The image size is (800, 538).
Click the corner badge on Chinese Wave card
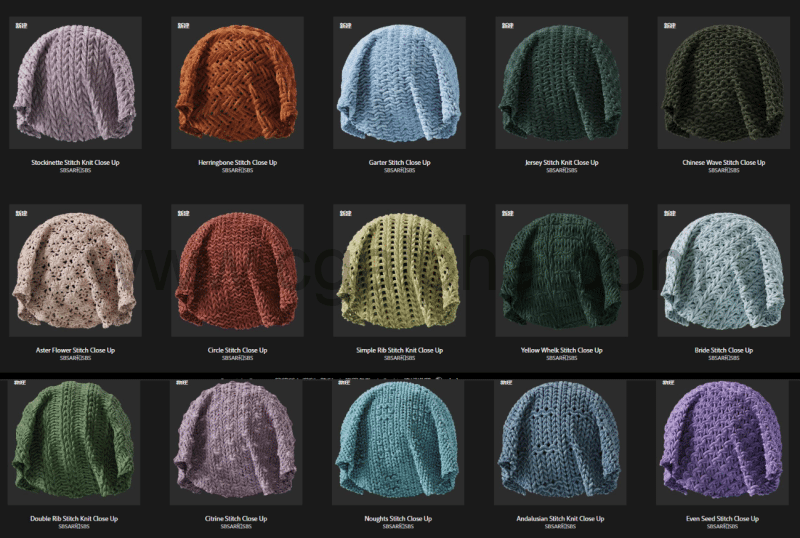[669, 25]
